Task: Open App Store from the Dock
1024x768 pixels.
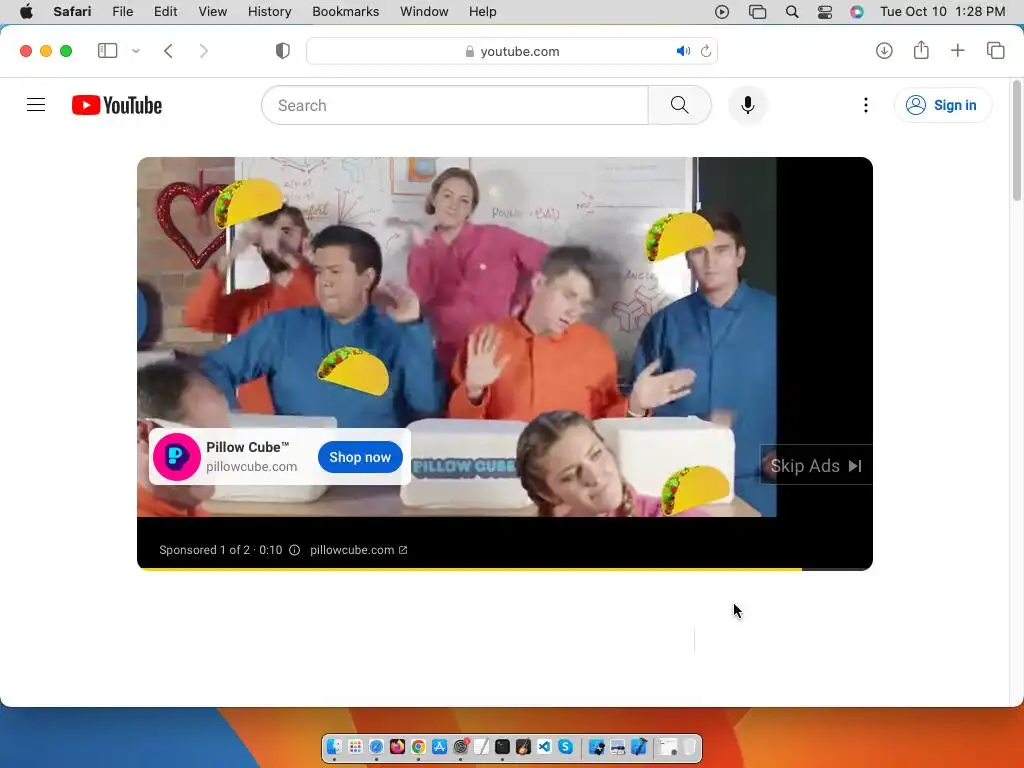Action: coord(440,746)
